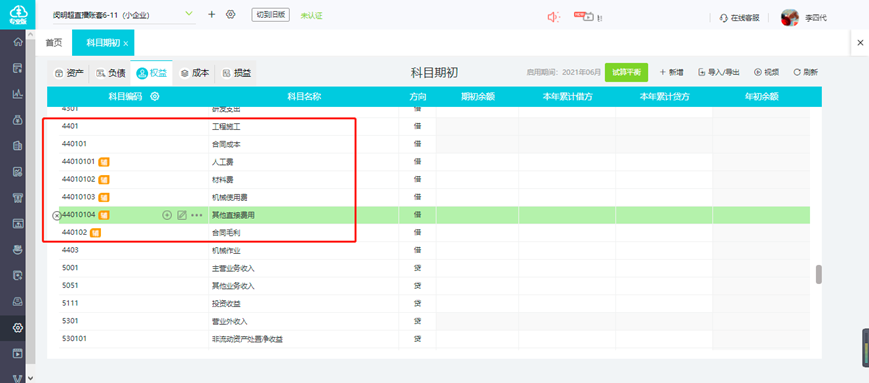Open 在线客服 online support

click(739, 18)
